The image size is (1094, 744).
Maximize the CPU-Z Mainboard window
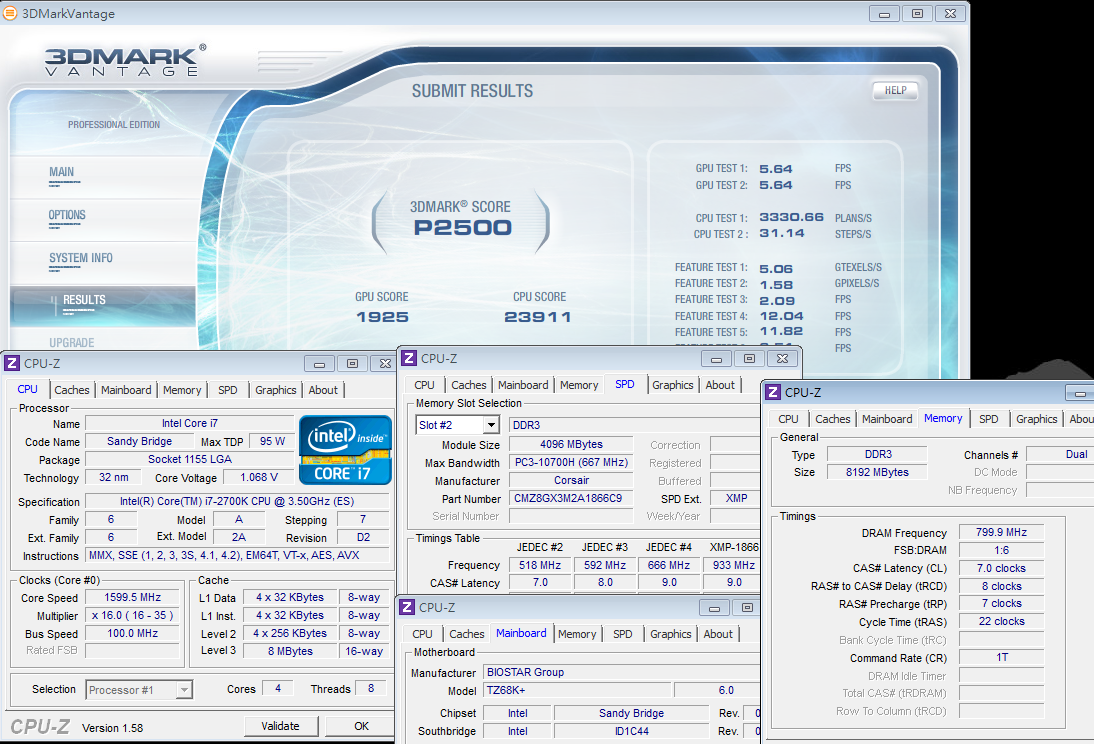[x=747, y=608]
